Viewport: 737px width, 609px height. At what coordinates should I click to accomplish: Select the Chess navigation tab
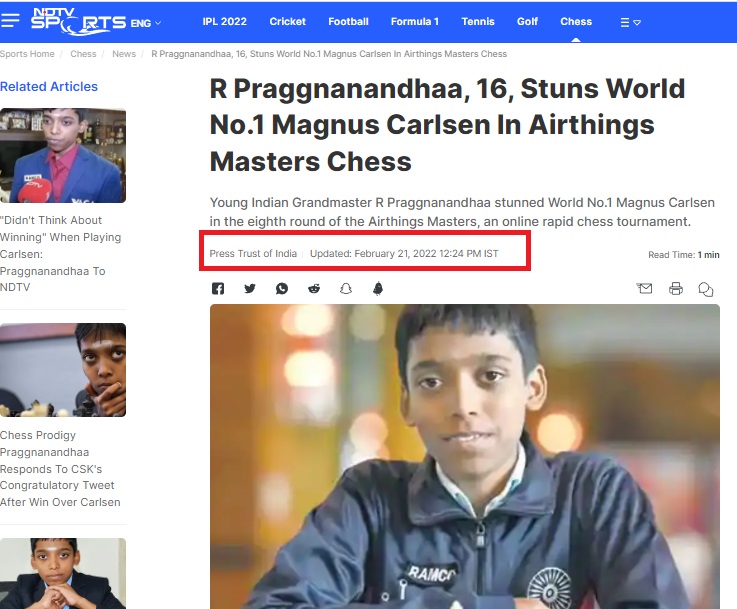click(576, 22)
